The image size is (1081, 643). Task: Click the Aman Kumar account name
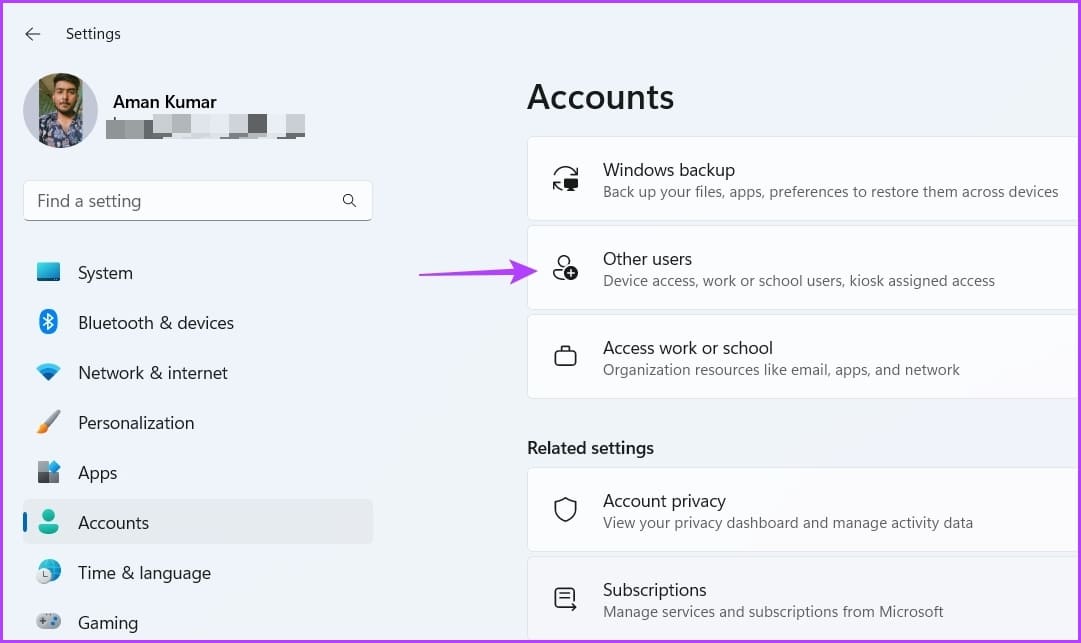click(165, 102)
